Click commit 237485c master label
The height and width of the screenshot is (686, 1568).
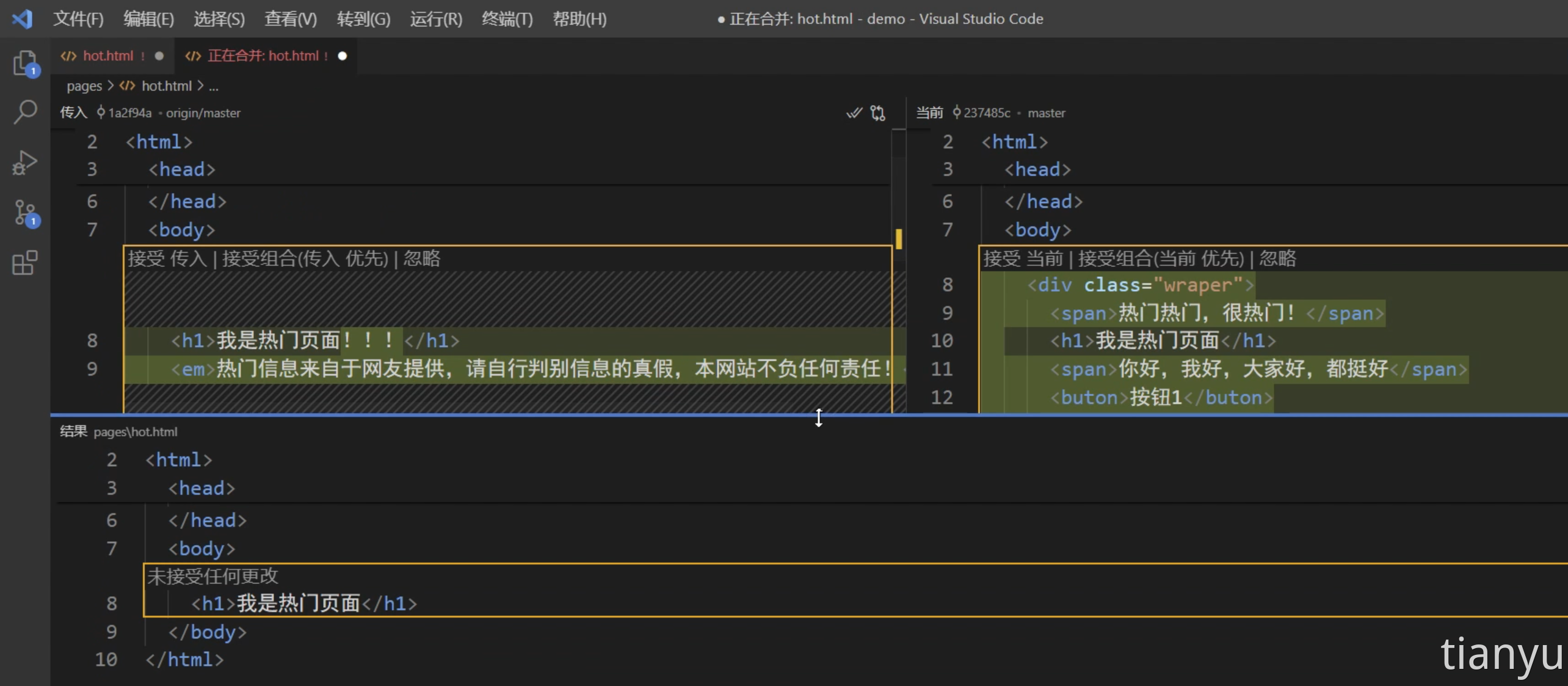point(1009,113)
